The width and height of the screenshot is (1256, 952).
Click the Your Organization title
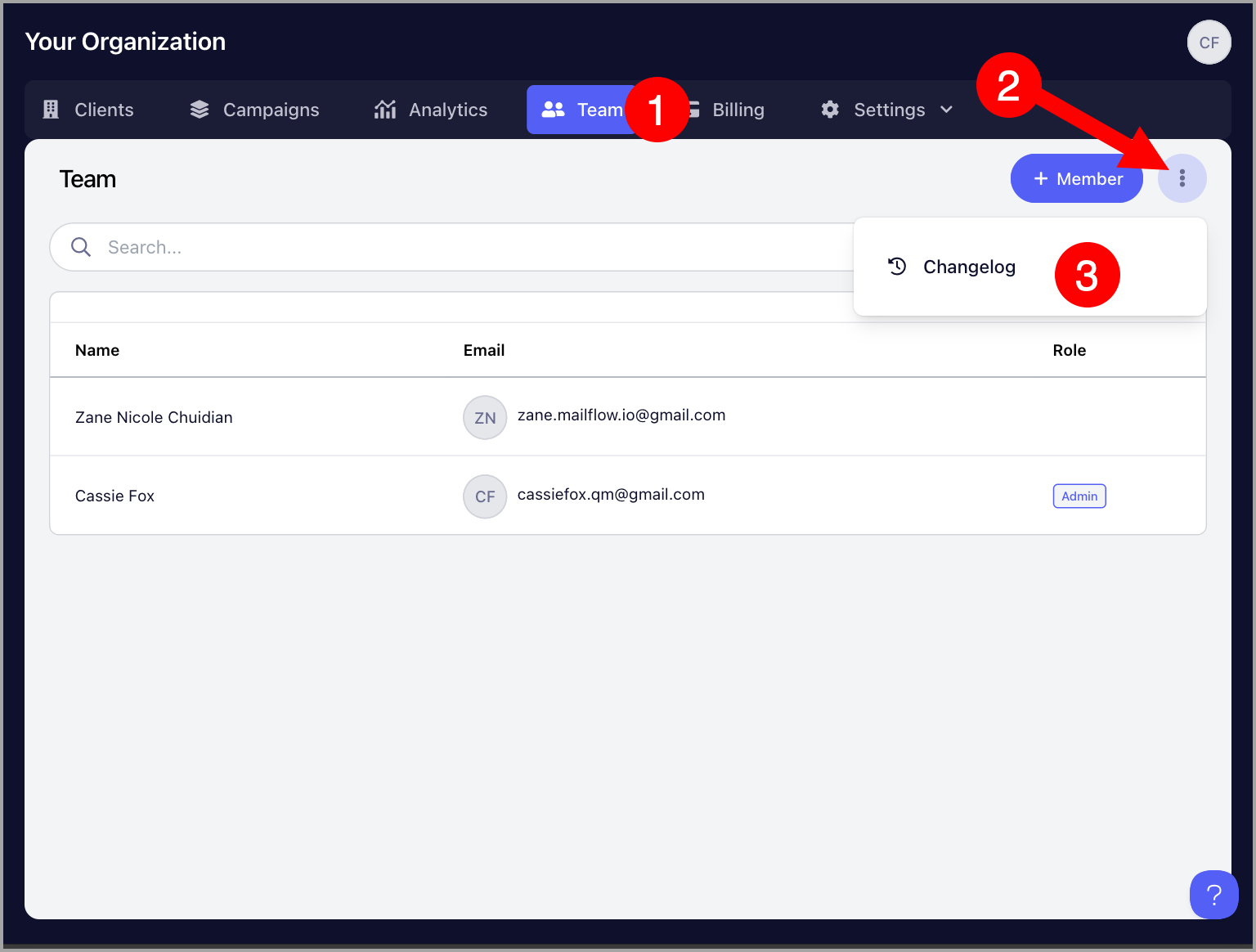click(x=125, y=42)
